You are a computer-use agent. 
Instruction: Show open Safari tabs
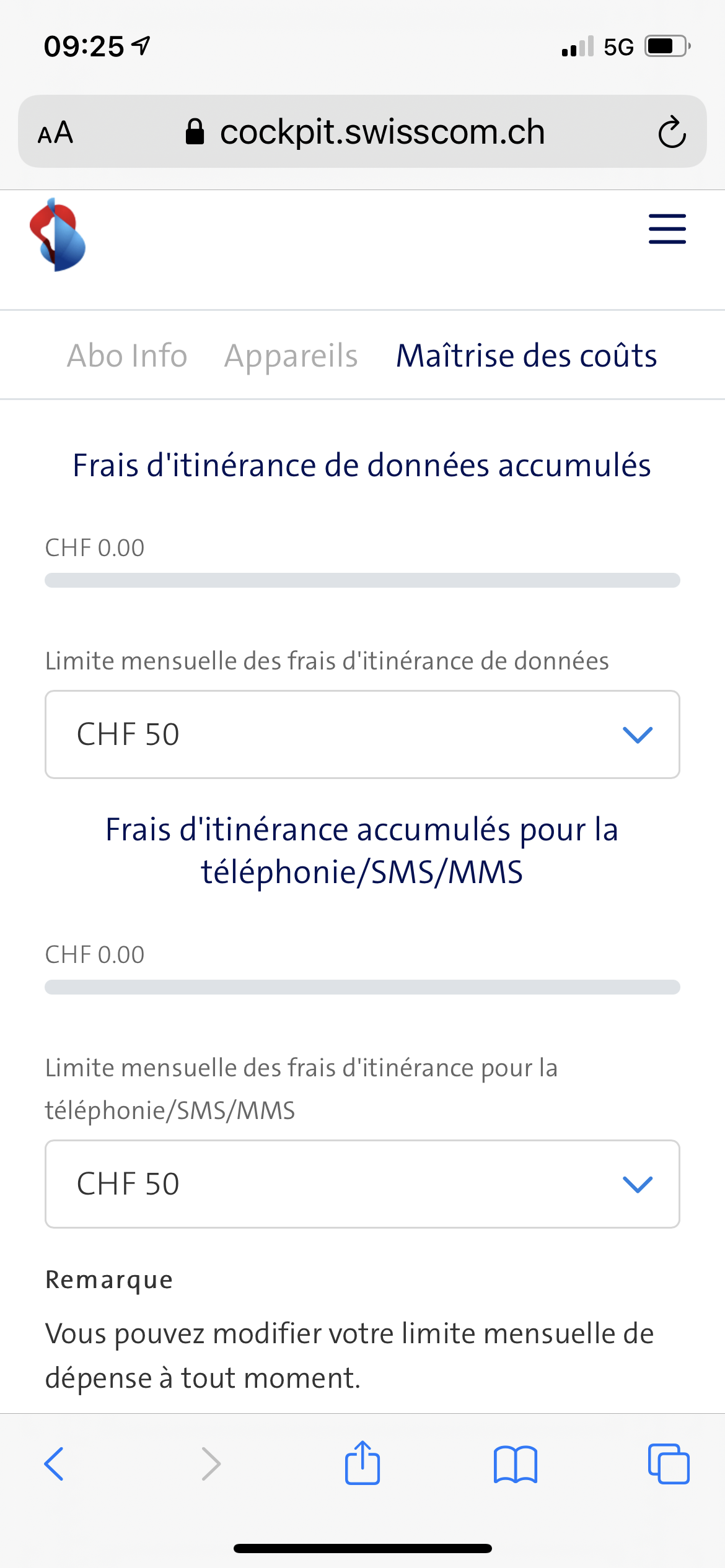point(668,1464)
